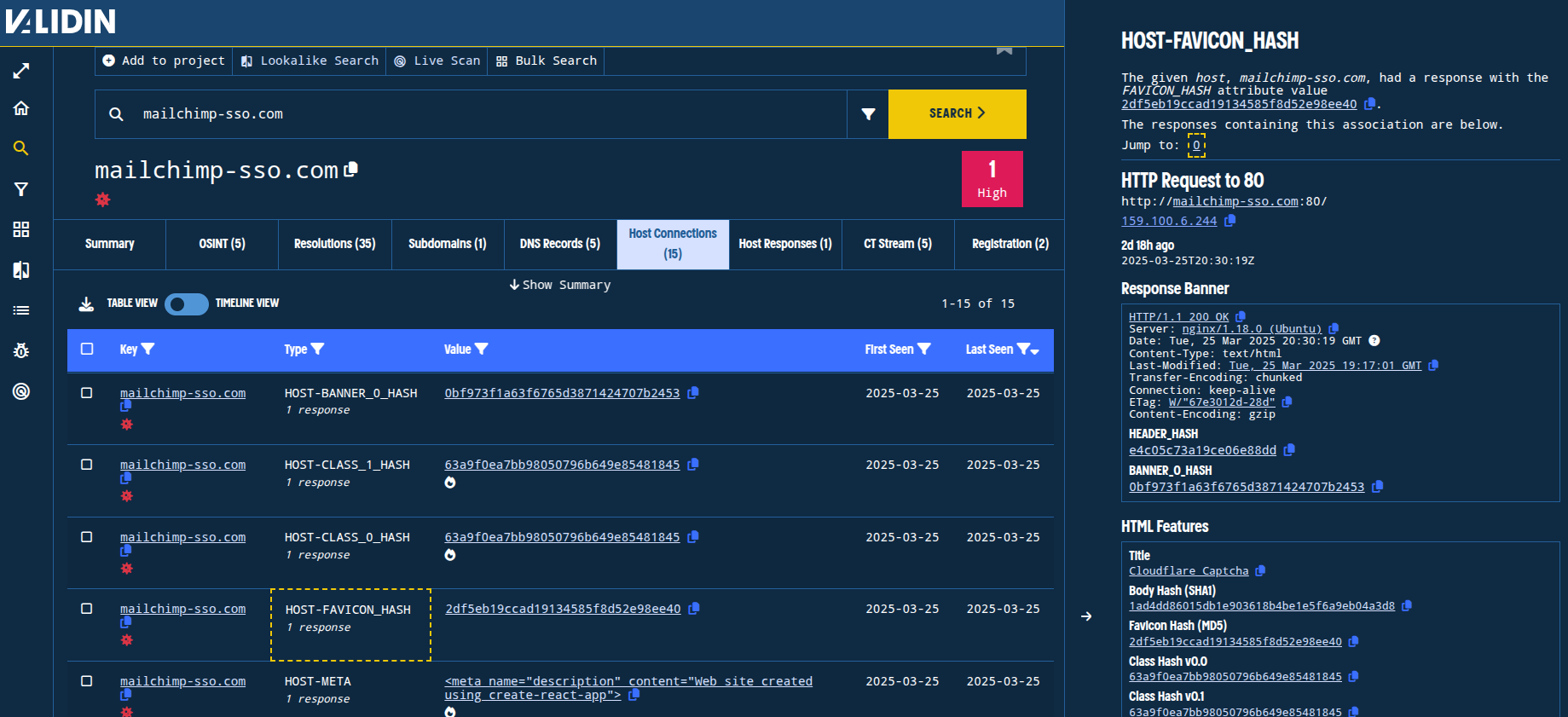This screenshot has width=1568, height=717.
Task: Open the meta description value link
Action: pyautogui.click(x=628, y=688)
